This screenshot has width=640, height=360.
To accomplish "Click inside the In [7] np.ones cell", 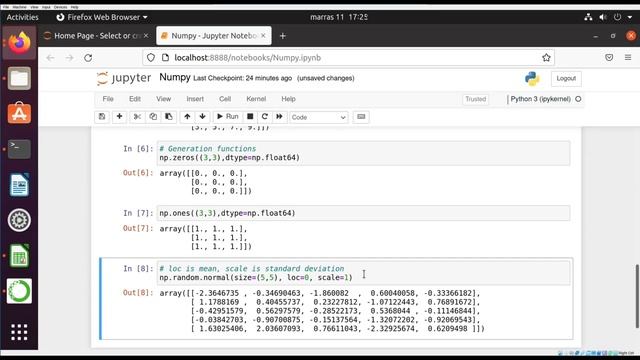I will [363, 213].
